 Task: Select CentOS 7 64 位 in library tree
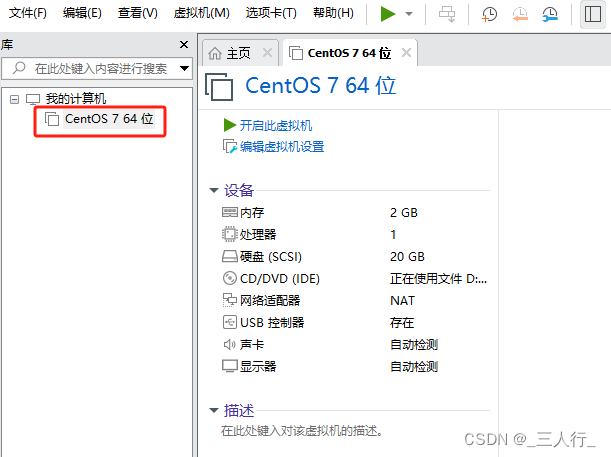[x=109, y=119]
